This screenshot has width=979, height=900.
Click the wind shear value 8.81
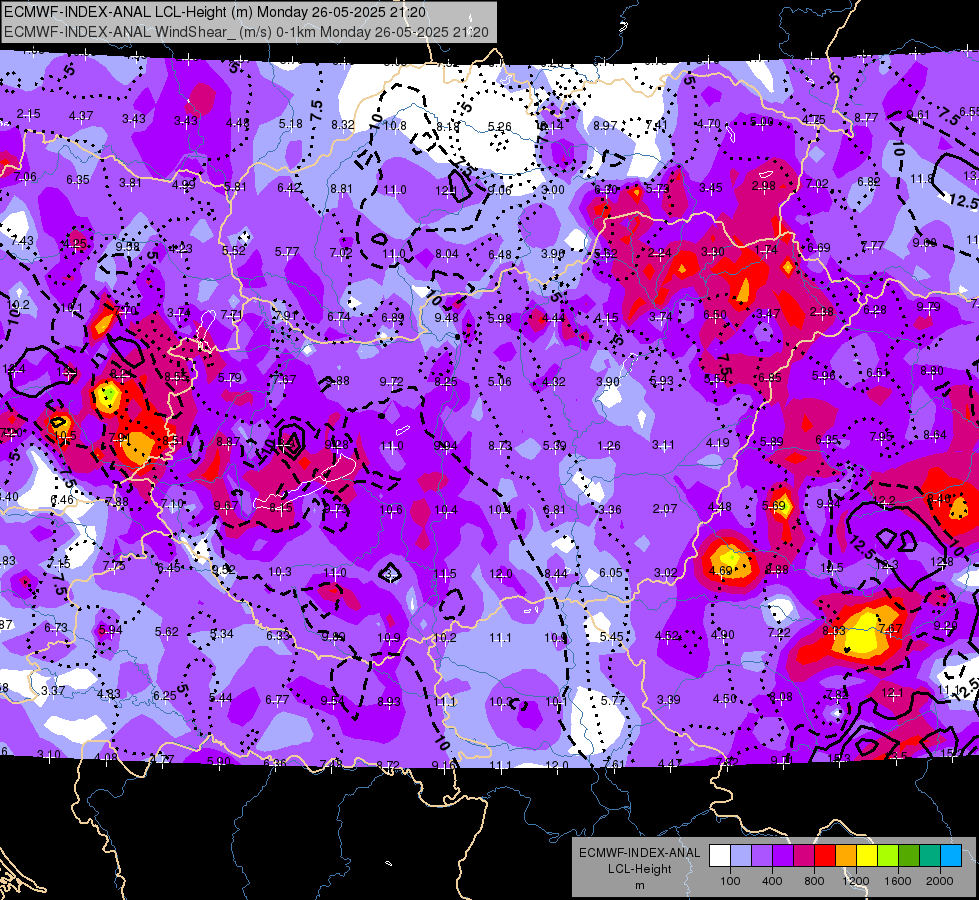[342, 189]
